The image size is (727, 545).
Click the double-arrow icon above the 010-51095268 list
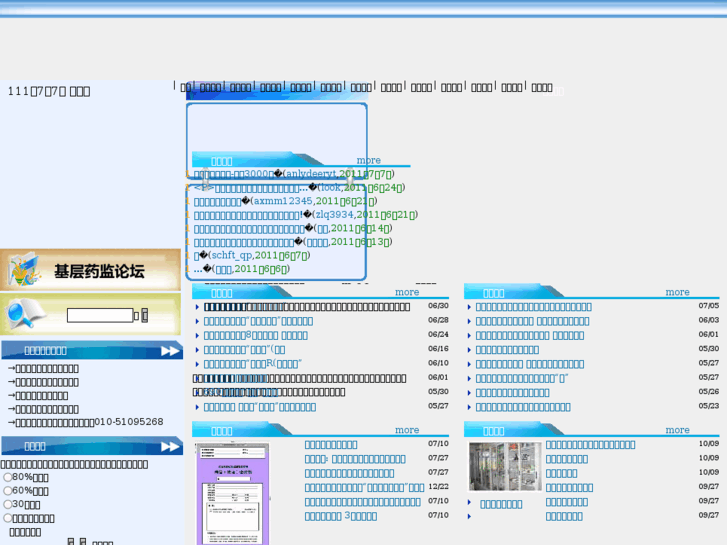[171, 351]
